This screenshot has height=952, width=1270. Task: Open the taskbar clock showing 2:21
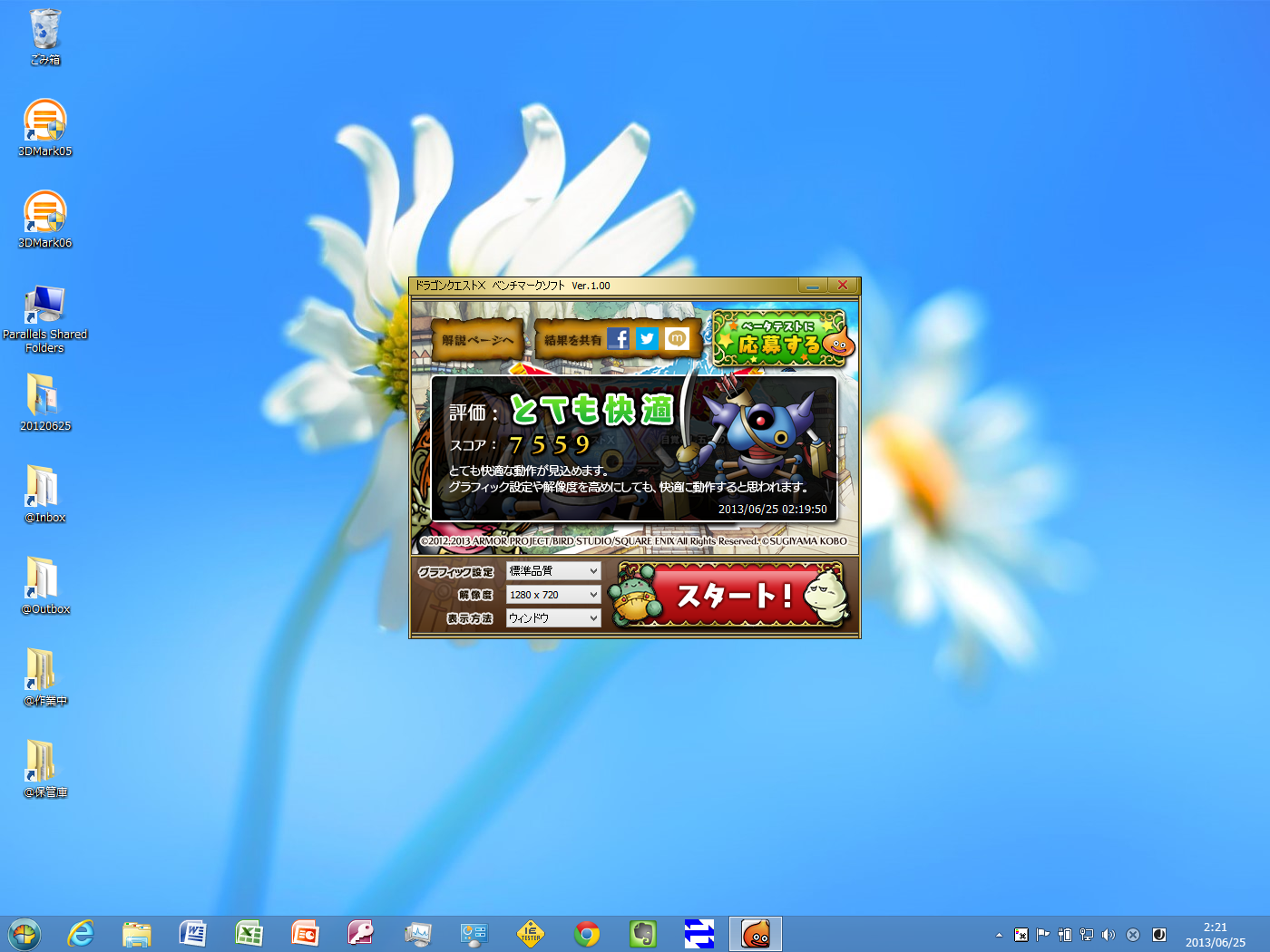pyautogui.click(x=1216, y=935)
